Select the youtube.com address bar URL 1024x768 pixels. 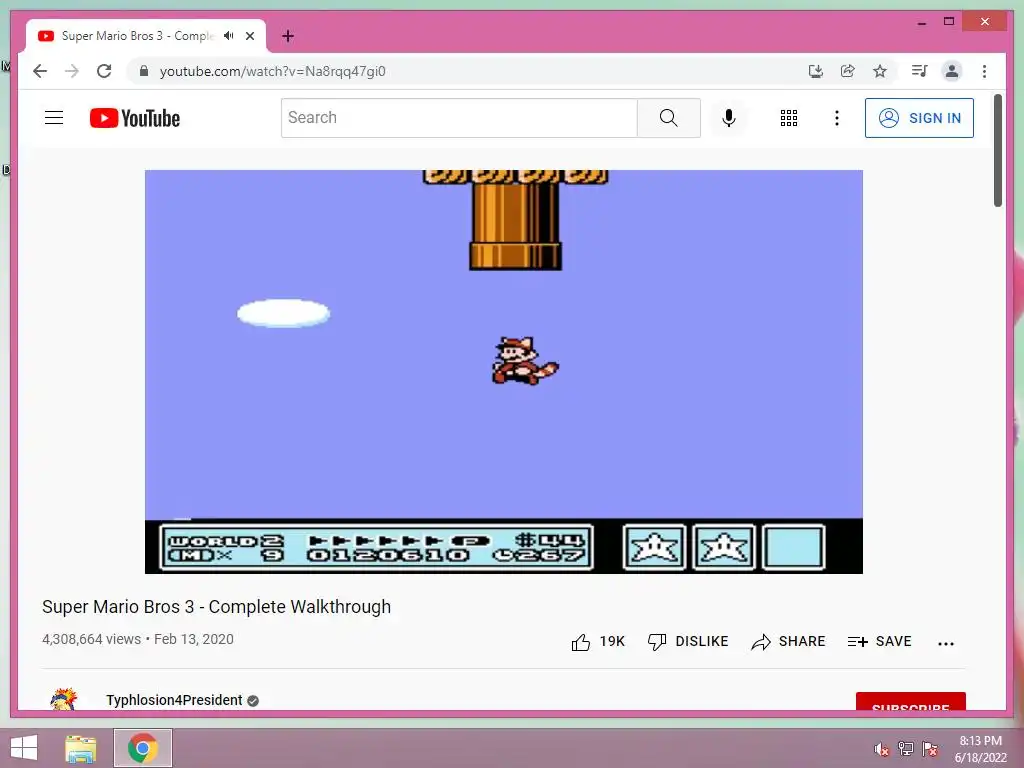pos(272,71)
